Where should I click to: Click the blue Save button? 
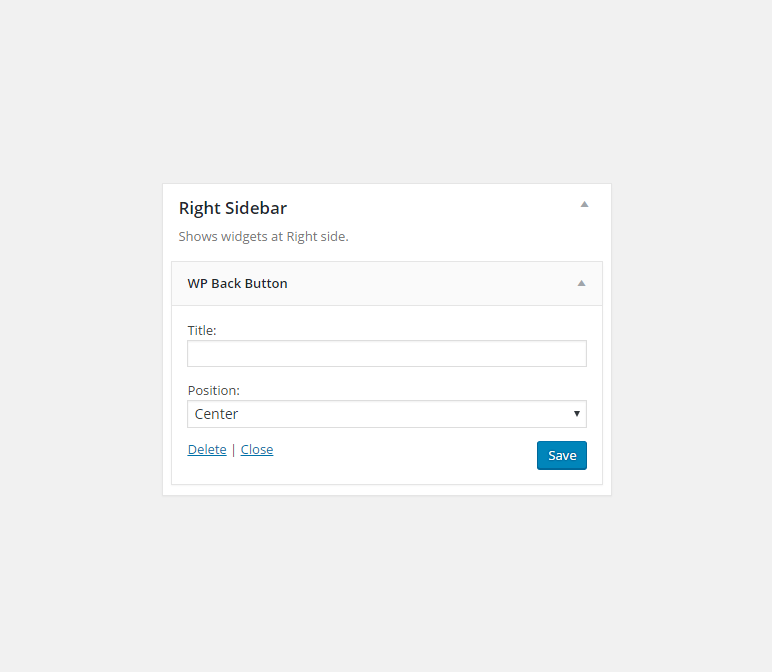[562, 455]
